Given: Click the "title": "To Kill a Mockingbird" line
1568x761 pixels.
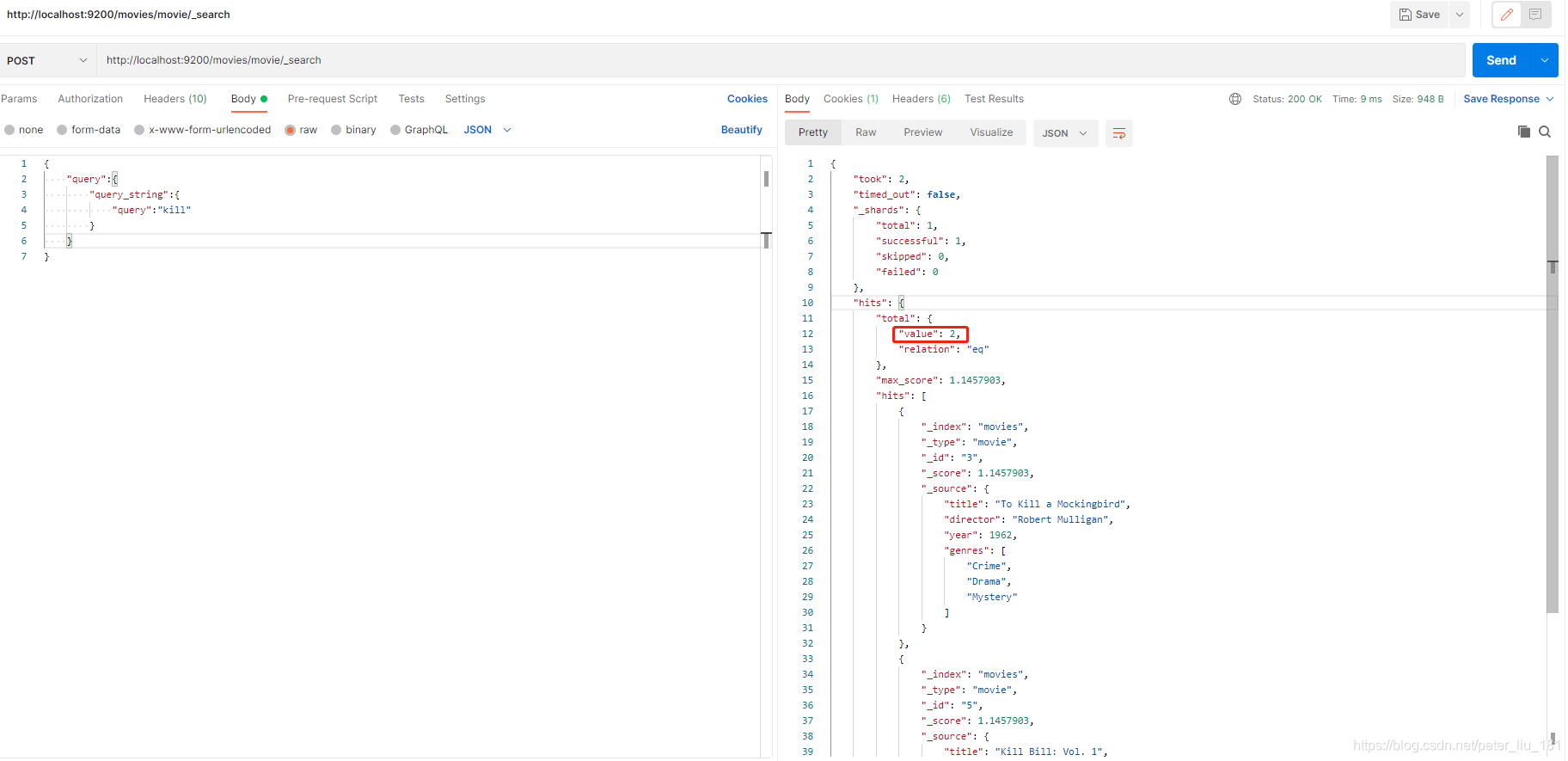Looking at the screenshot, I should [x=1037, y=504].
